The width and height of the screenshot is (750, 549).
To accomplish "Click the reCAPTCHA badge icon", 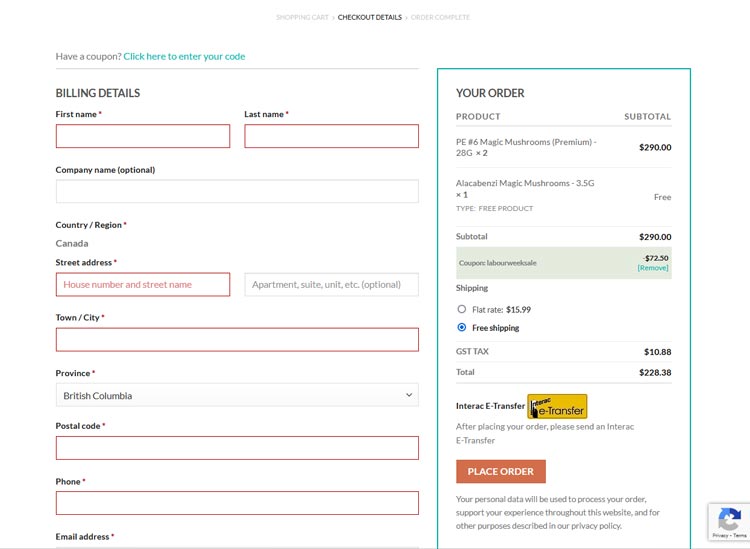I will pyautogui.click(x=727, y=519).
